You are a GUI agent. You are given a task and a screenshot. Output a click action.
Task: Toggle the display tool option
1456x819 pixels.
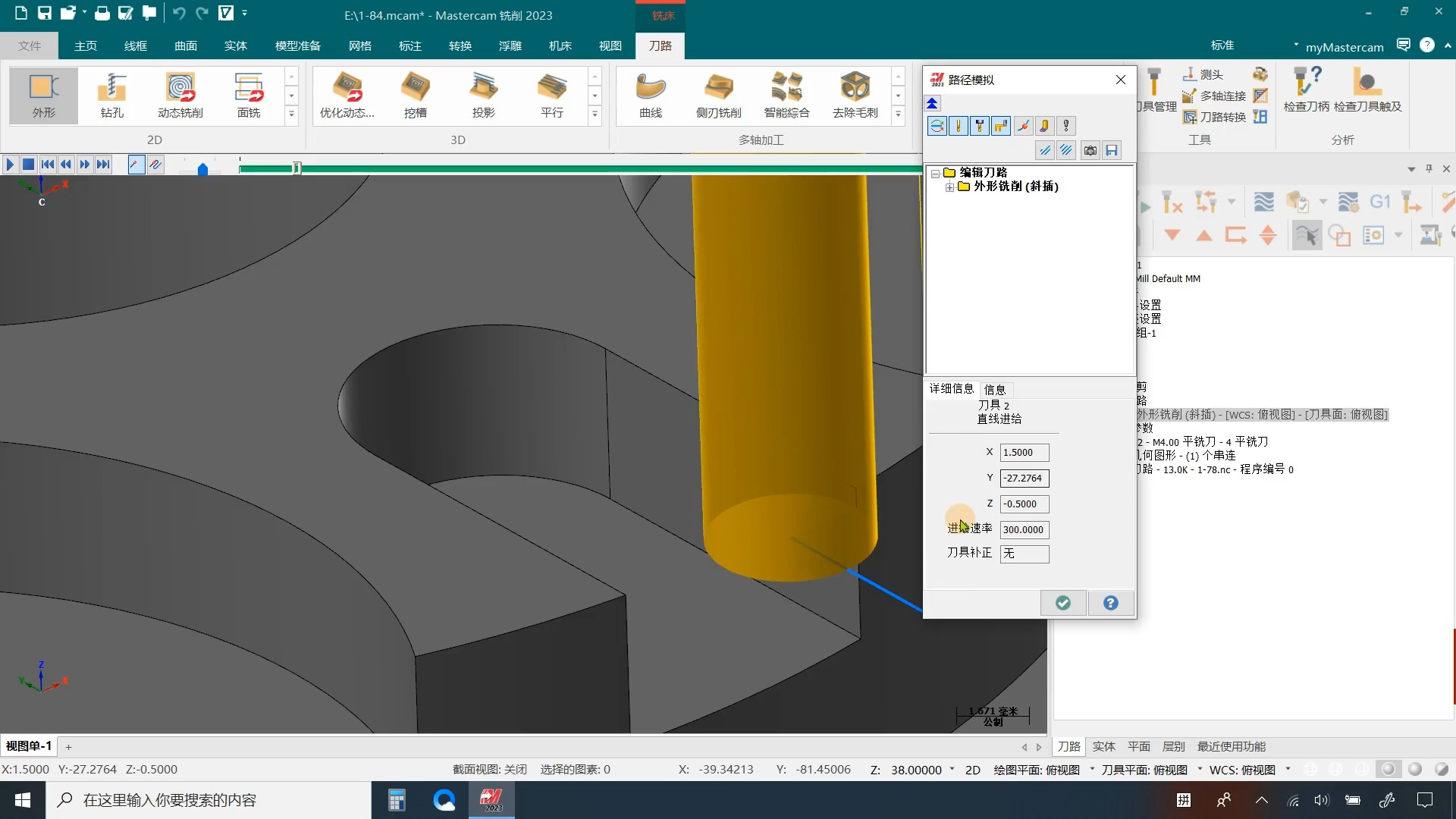[x=959, y=126]
